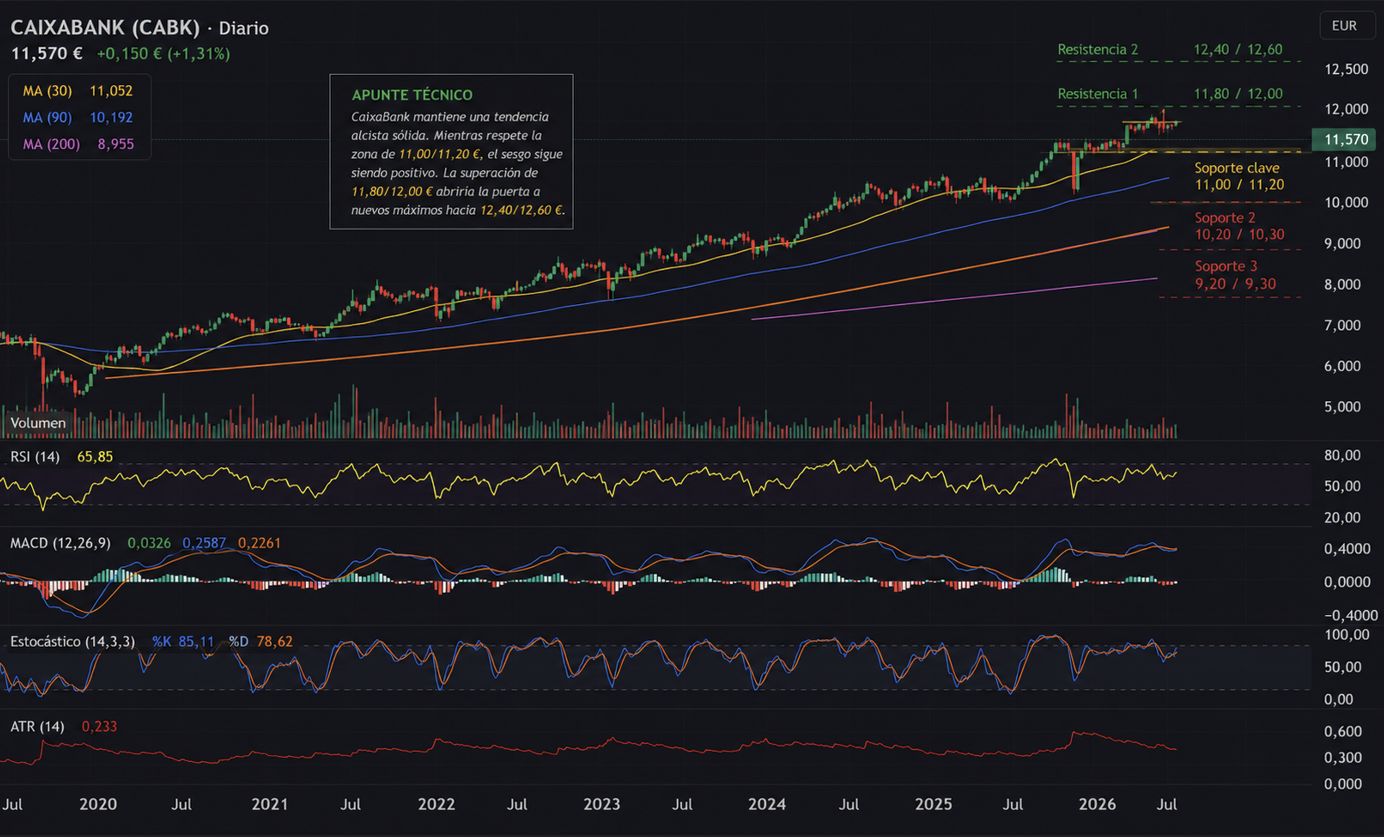Click the MACD signal value 0,2261
Viewport: 1384px width, 837px height.
click(259, 543)
